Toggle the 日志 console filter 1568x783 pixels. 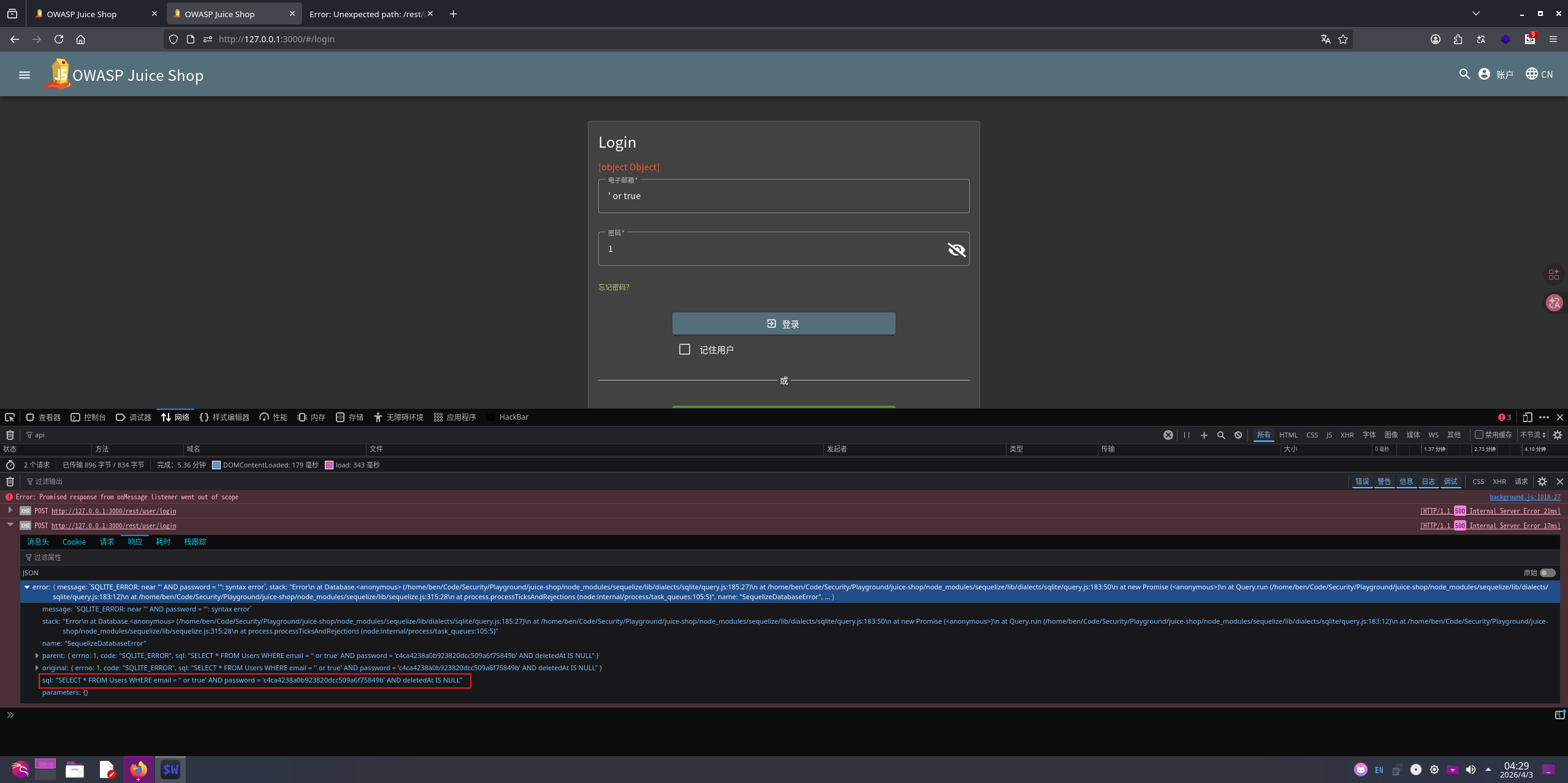point(1428,482)
